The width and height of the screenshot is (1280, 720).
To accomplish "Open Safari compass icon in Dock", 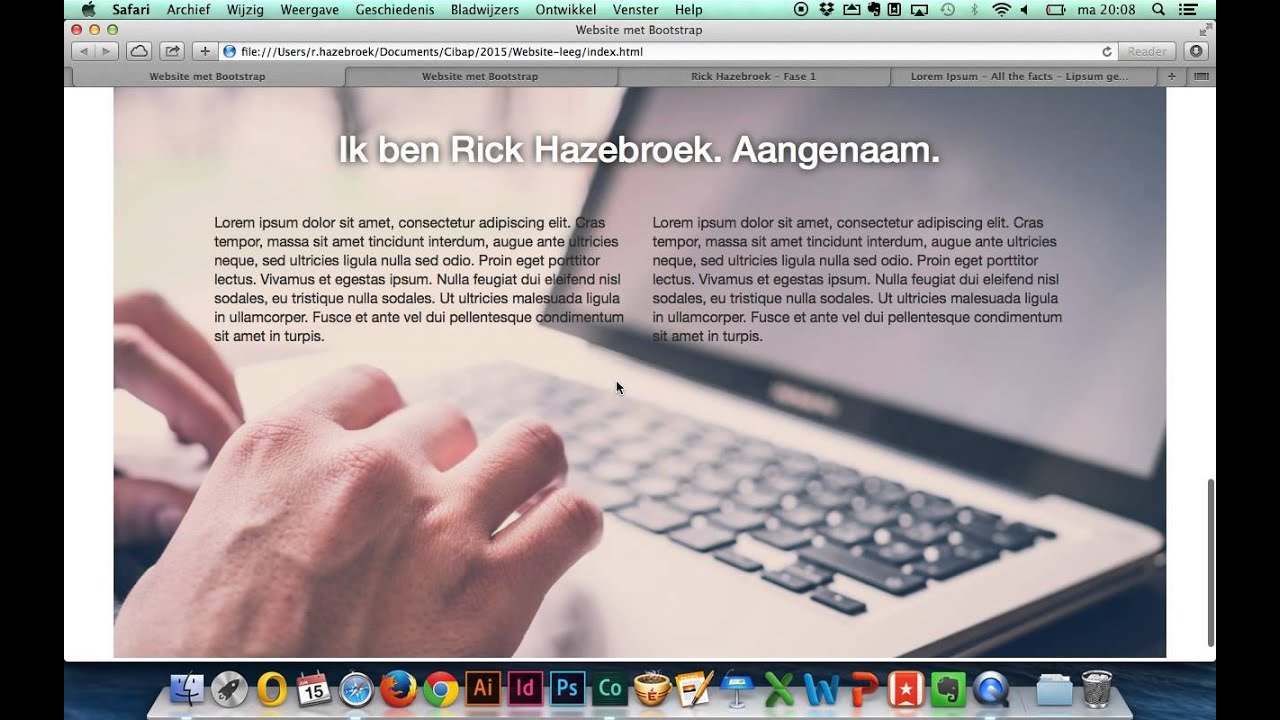I will 356,688.
